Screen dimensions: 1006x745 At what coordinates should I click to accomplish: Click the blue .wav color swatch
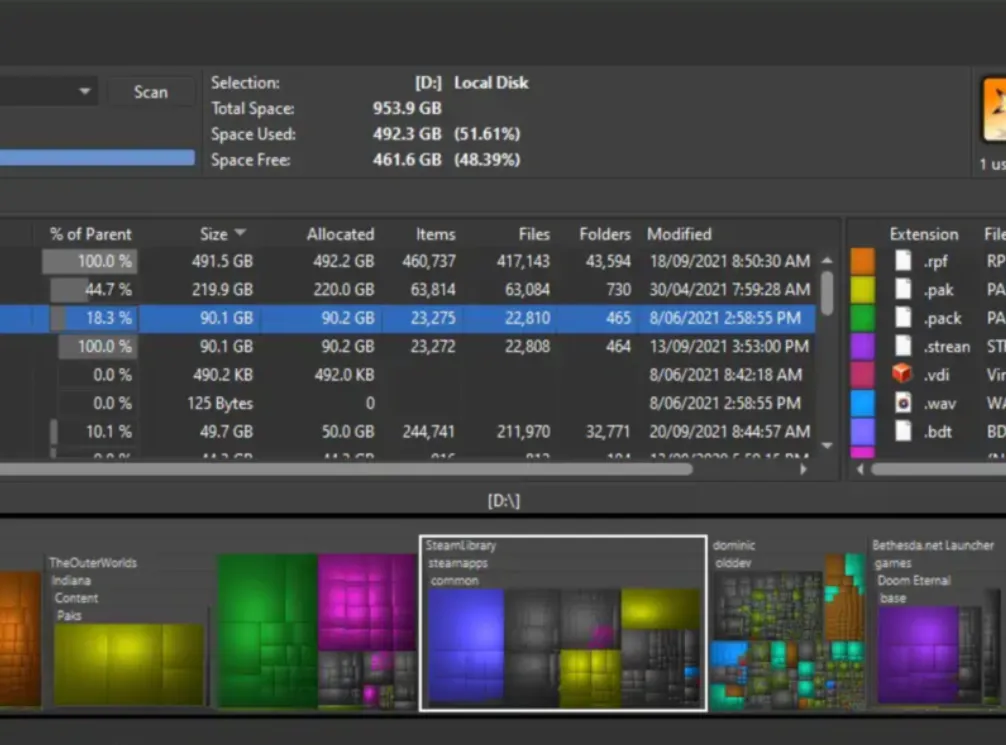[862, 403]
